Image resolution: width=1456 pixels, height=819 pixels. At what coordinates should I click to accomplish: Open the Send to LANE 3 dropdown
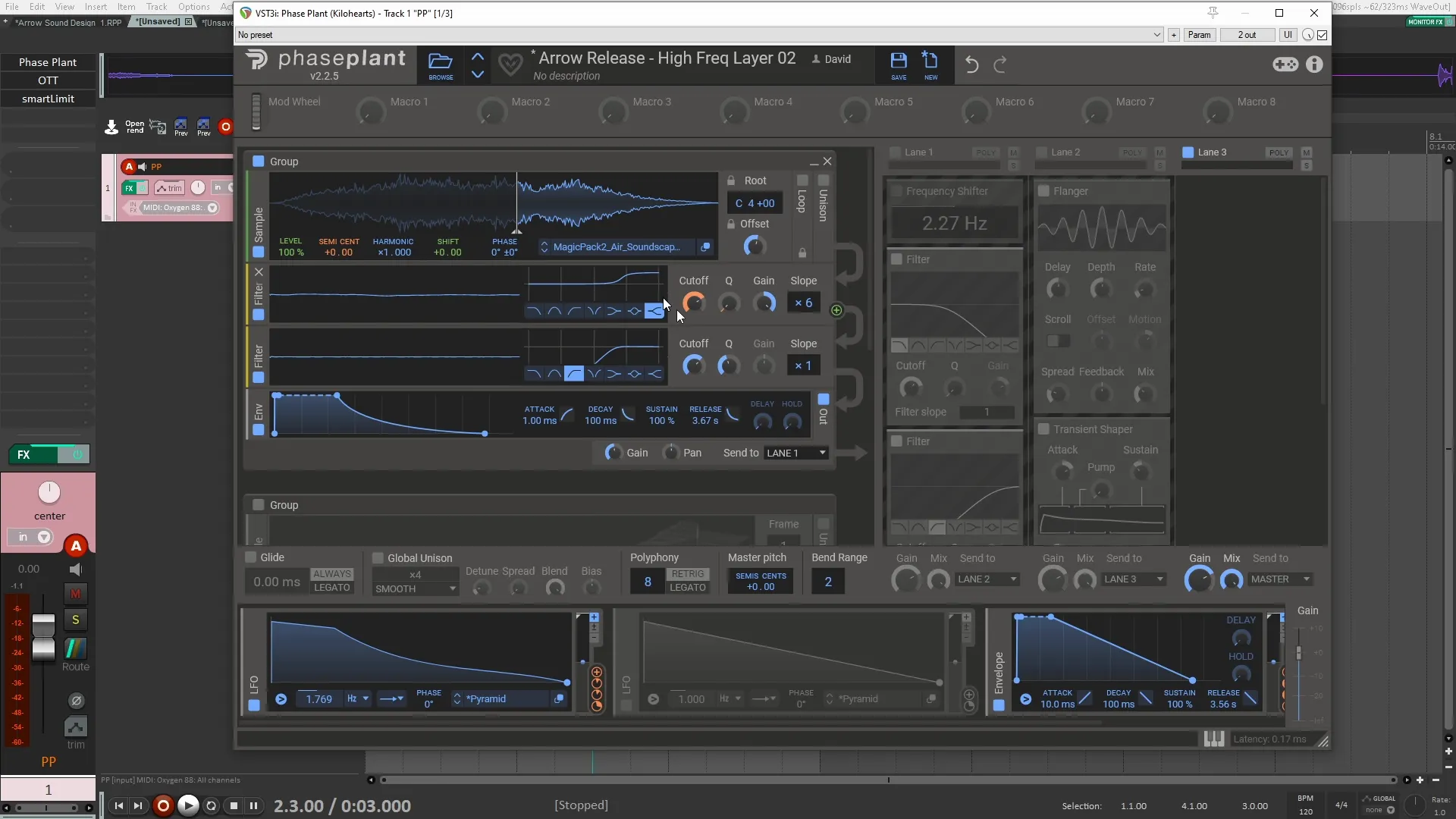(1133, 579)
